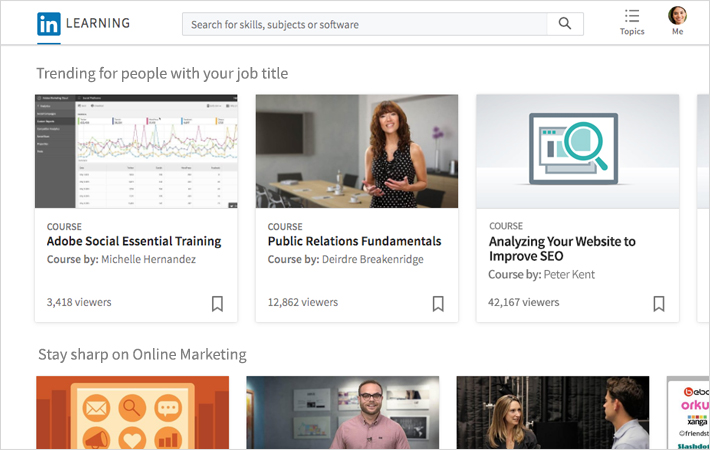
Task: Open Public Relations Fundamentals title link
Action: click(354, 241)
